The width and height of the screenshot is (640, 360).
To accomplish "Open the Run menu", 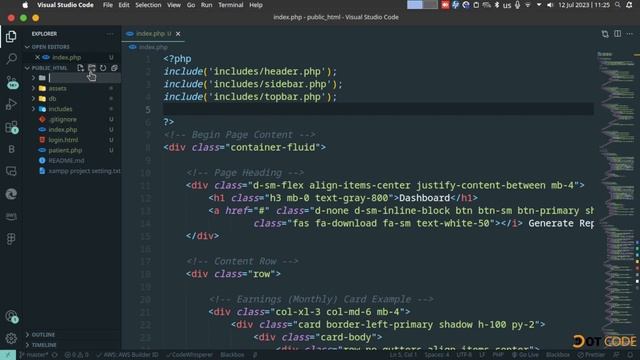I will click(206, 5).
